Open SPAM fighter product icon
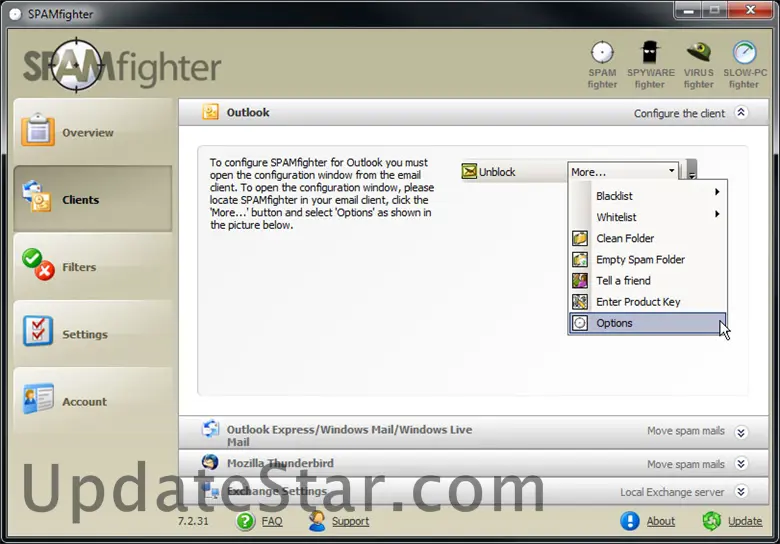This screenshot has height=544, width=780. 602,65
